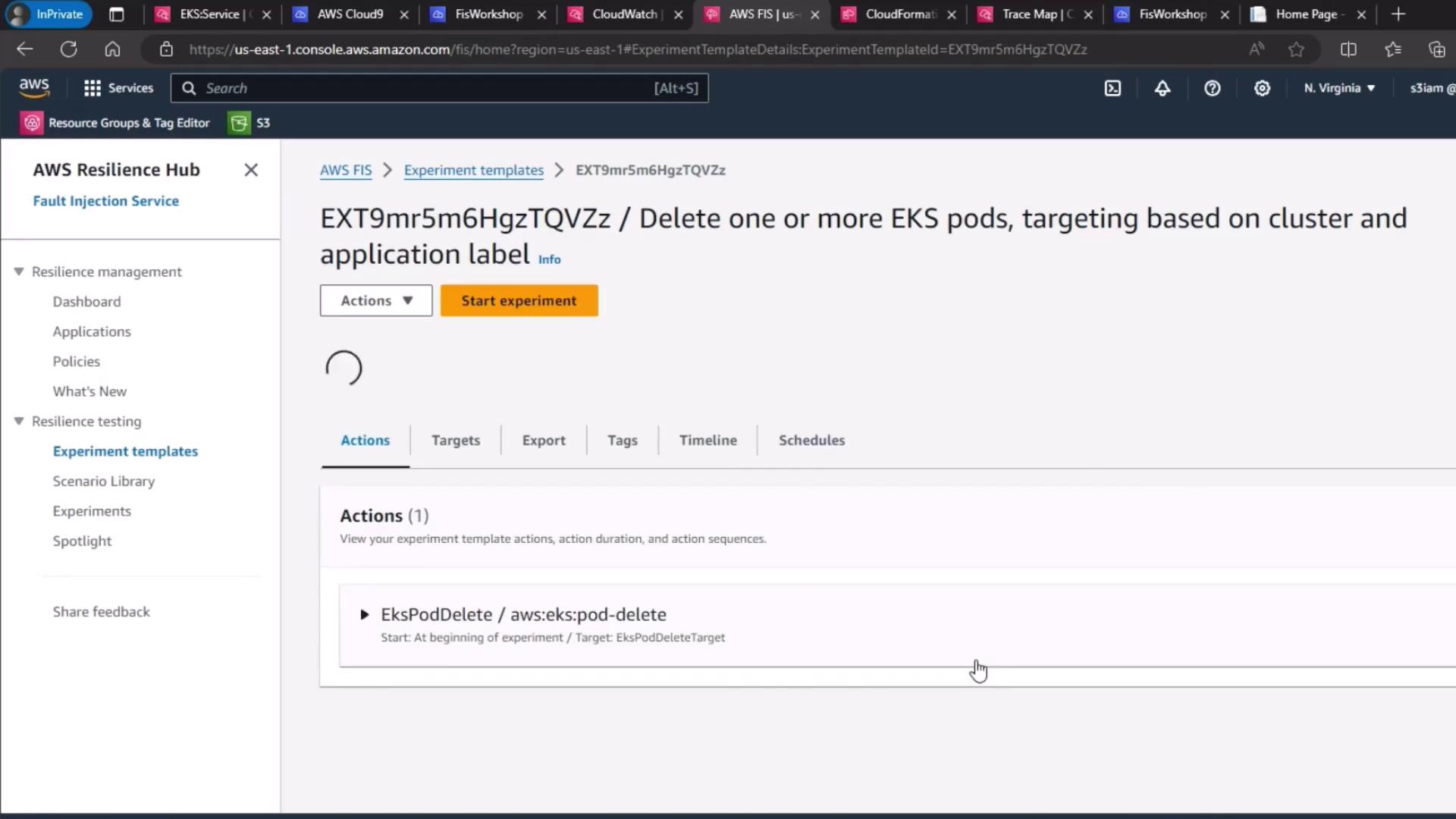
Task: Switch to the Timeline tab
Action: tap(708, 440)
